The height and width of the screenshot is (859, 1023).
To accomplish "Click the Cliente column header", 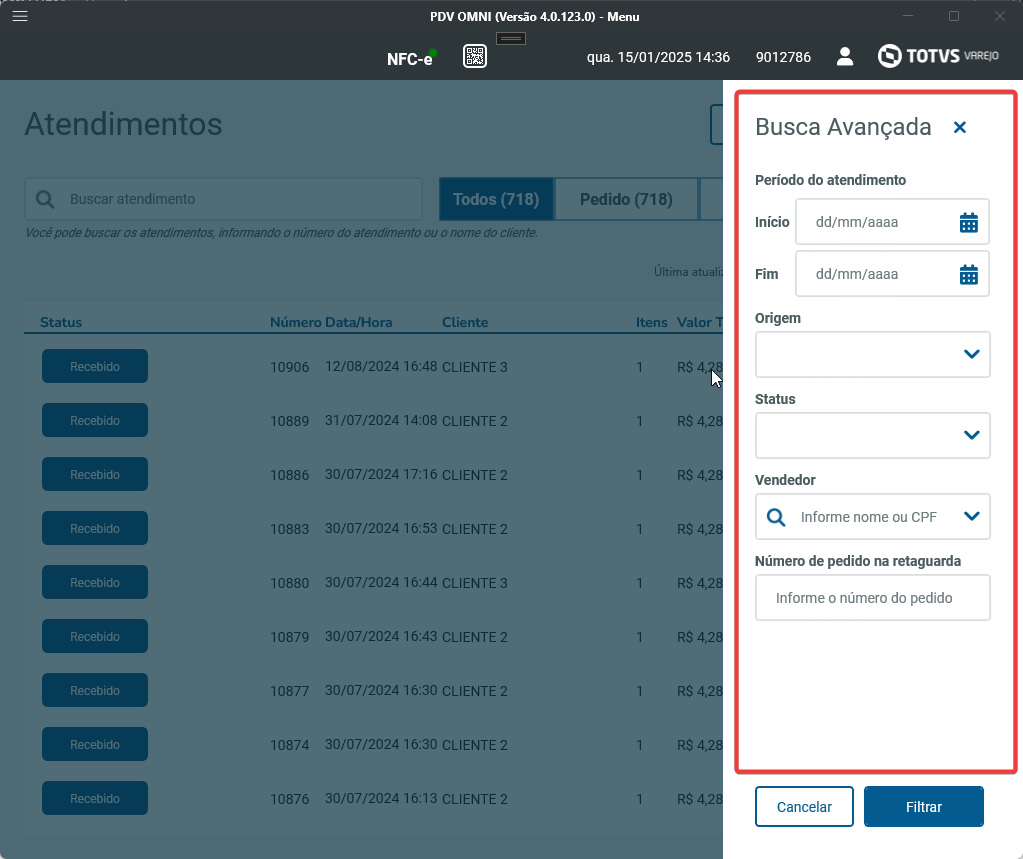I will click(465, 322).
